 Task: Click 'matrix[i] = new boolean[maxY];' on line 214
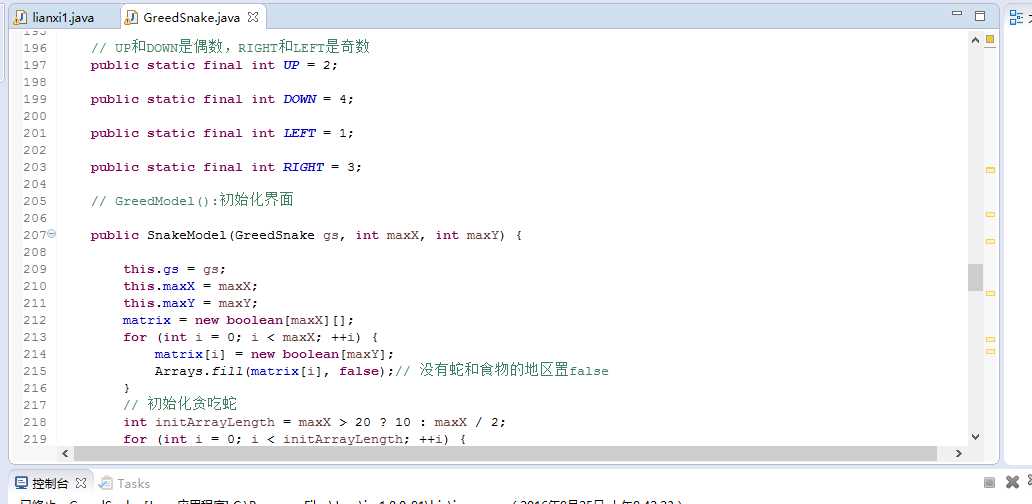[x=274, y=354]
